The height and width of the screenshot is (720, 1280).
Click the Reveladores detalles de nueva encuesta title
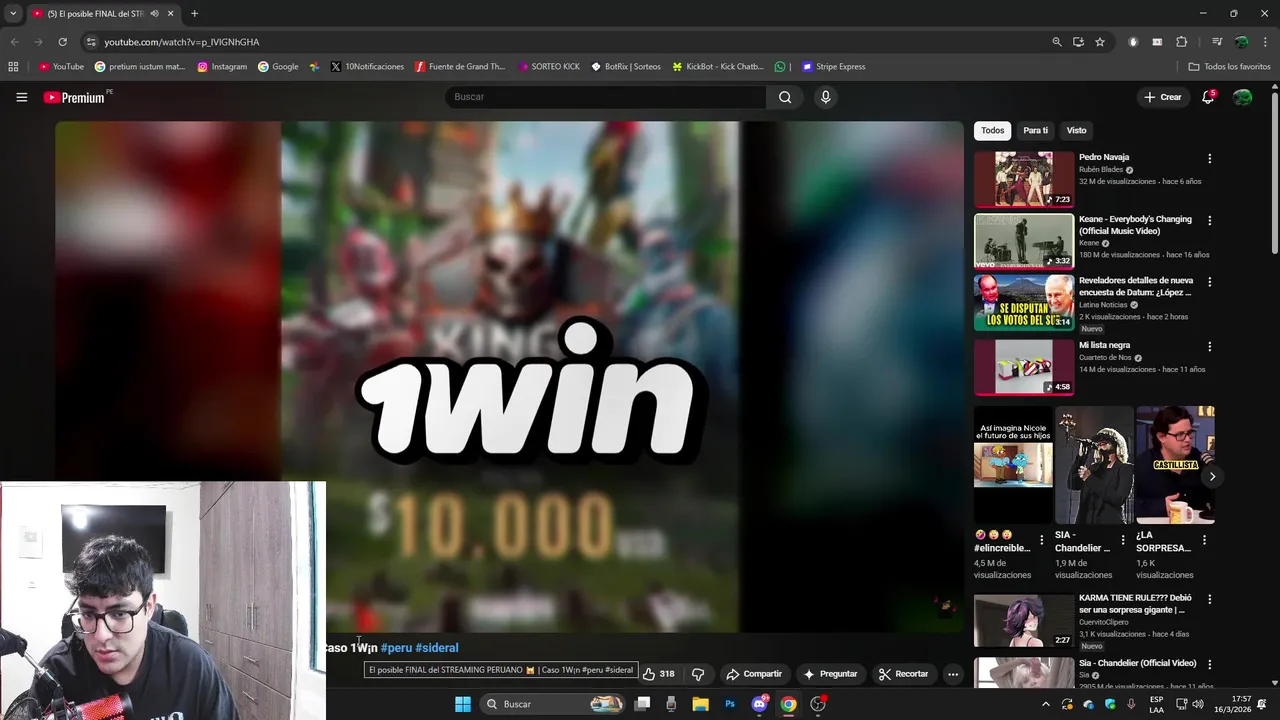pyautogui.click(x=1136, y=286)
